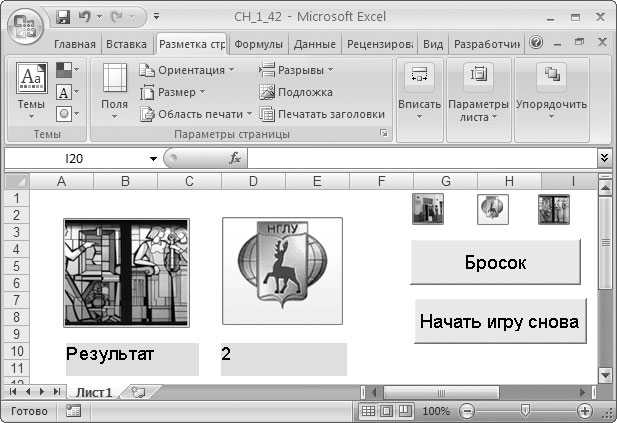617x423 pixels.
Task: Open the Параметры листа menu
Action: point(478,92)
